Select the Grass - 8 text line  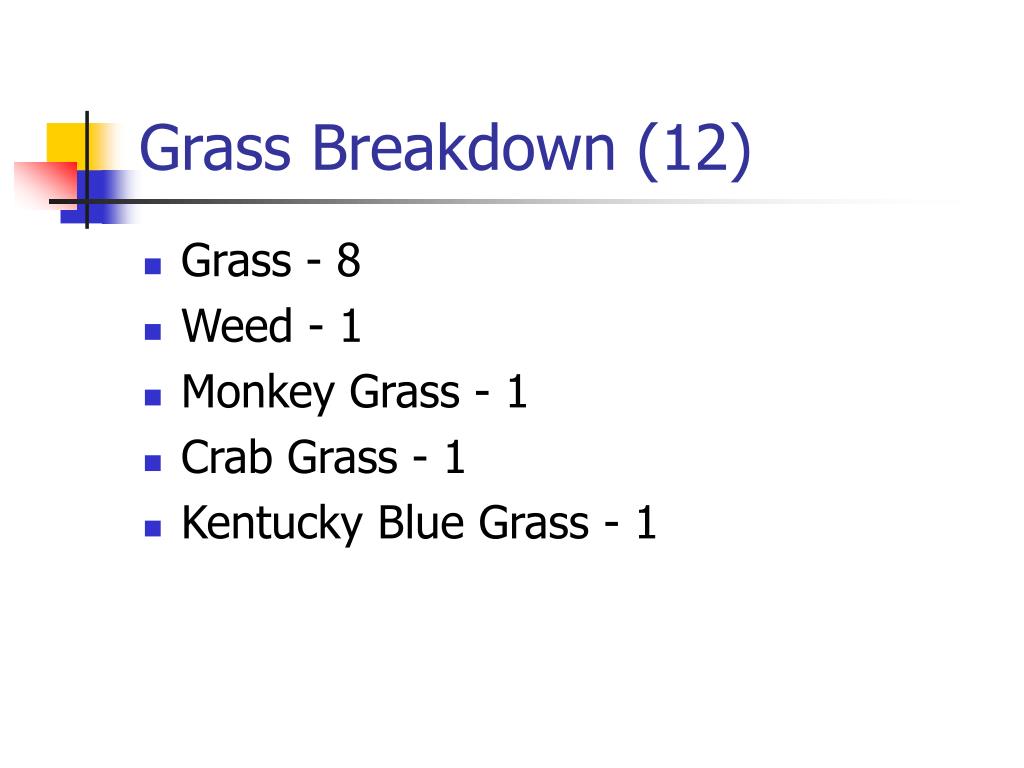[x=271, y=261]
